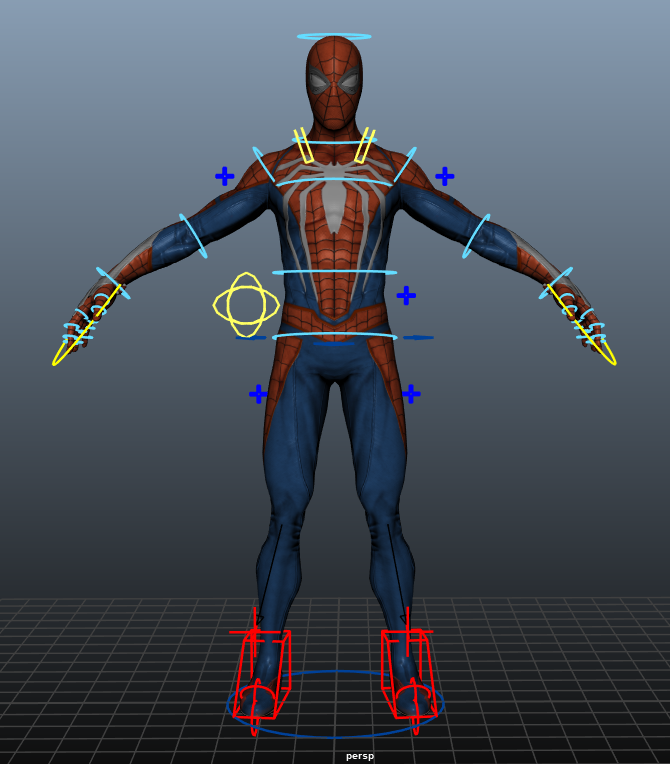Click the persp camera label
670x764 pixels.
coord(360,756)
